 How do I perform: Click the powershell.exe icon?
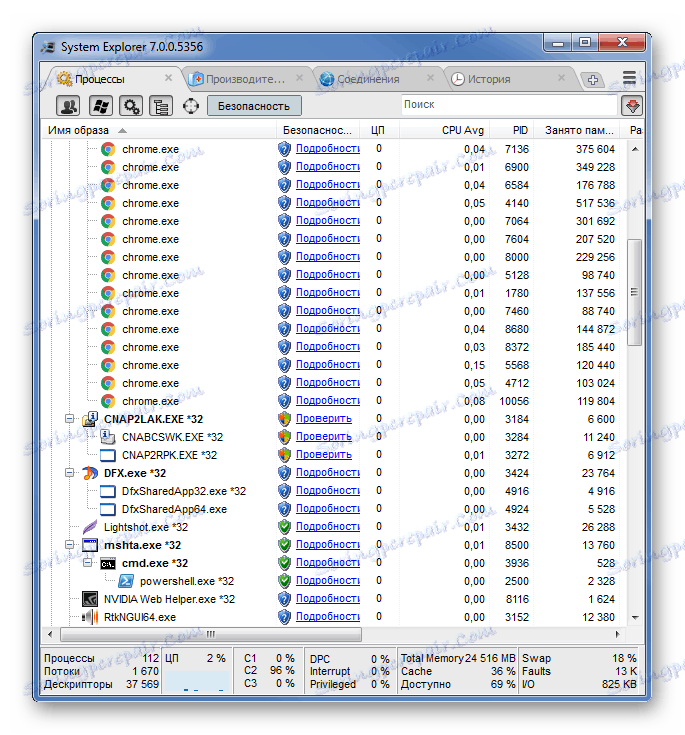click(126, 581)
